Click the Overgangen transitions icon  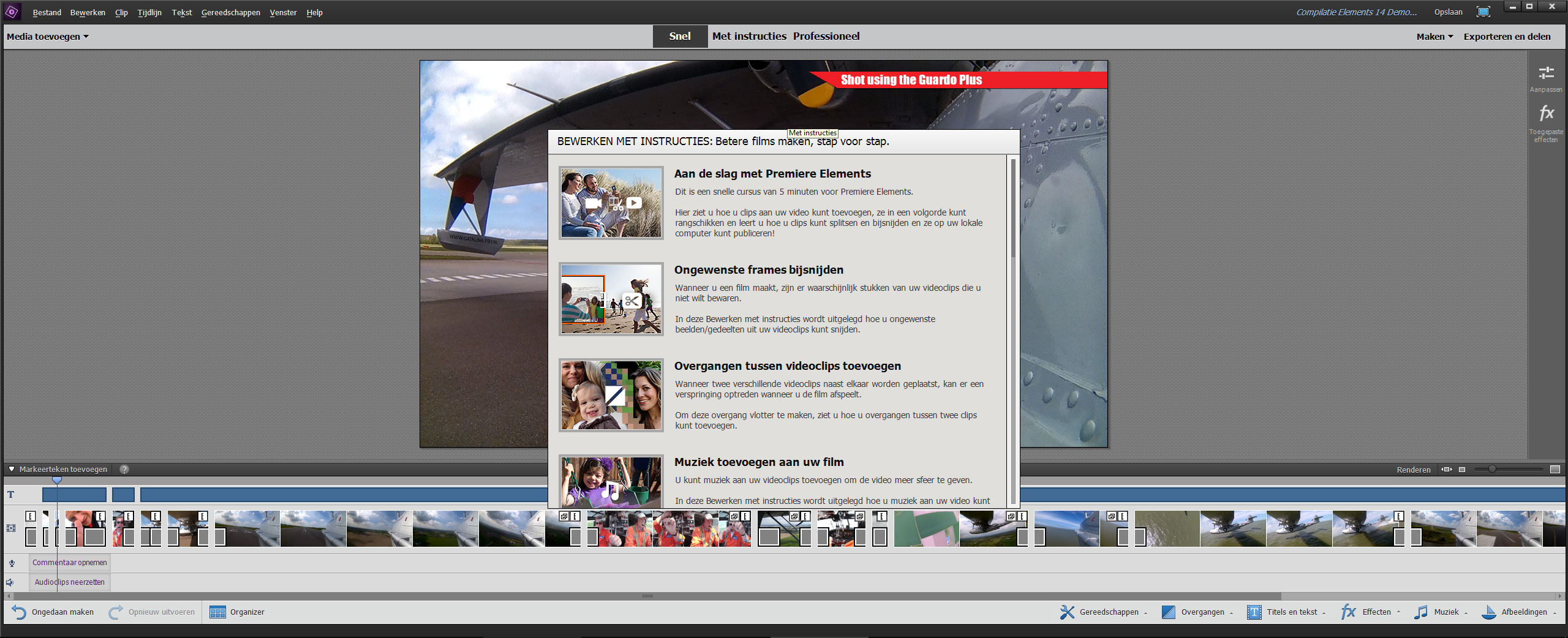click(x=1169, y=612)
